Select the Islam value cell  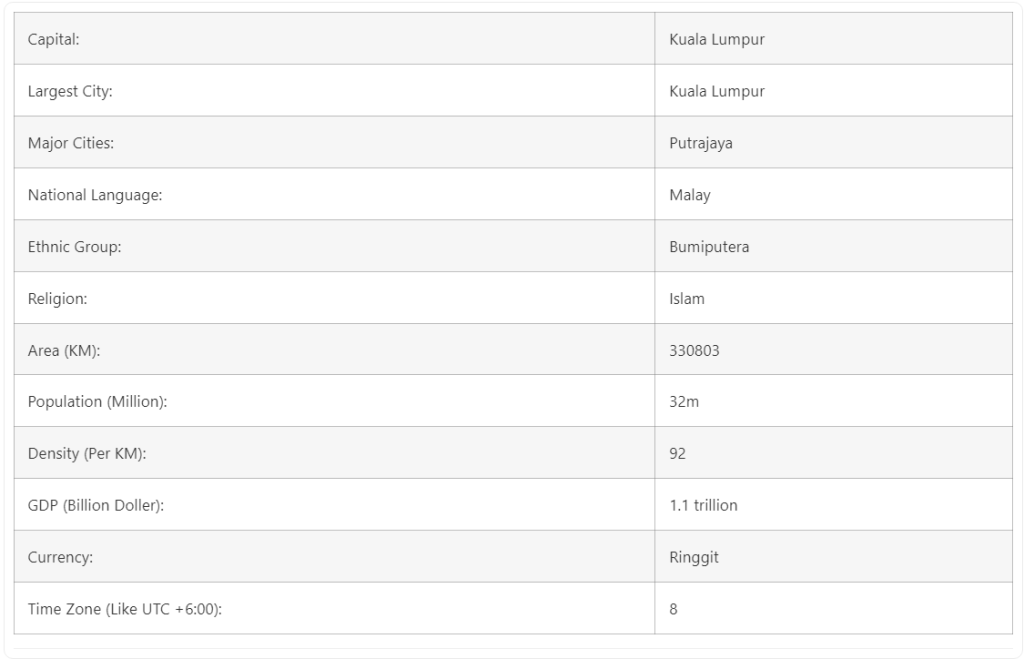687,298
